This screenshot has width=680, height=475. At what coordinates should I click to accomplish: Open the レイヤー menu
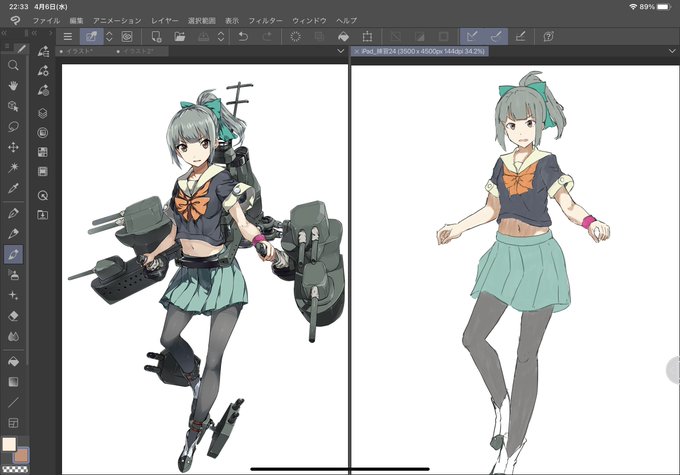tap(164, 20)
